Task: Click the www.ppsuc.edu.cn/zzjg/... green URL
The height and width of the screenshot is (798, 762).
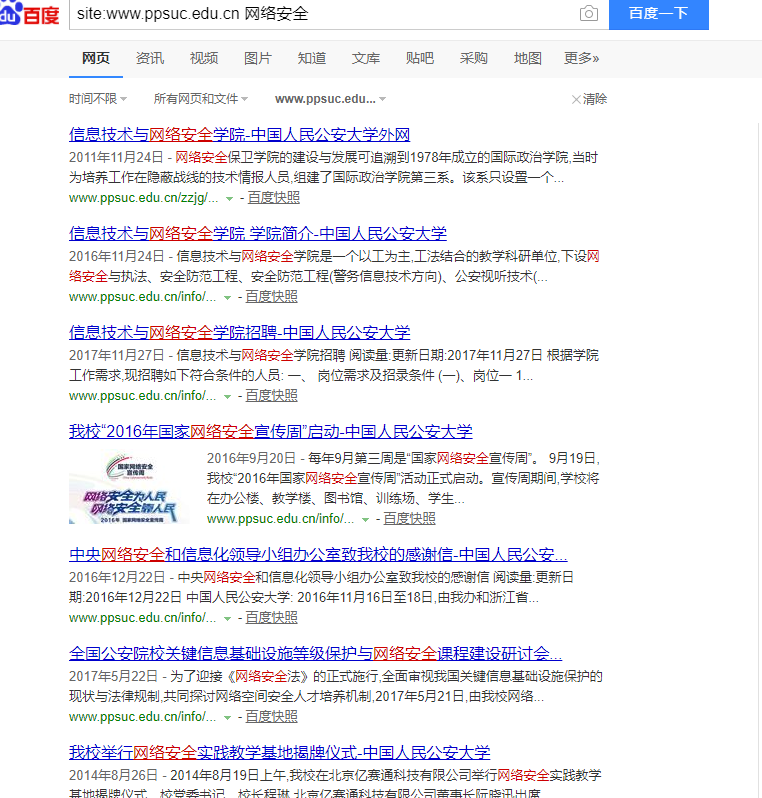Action: pos(144,197)
